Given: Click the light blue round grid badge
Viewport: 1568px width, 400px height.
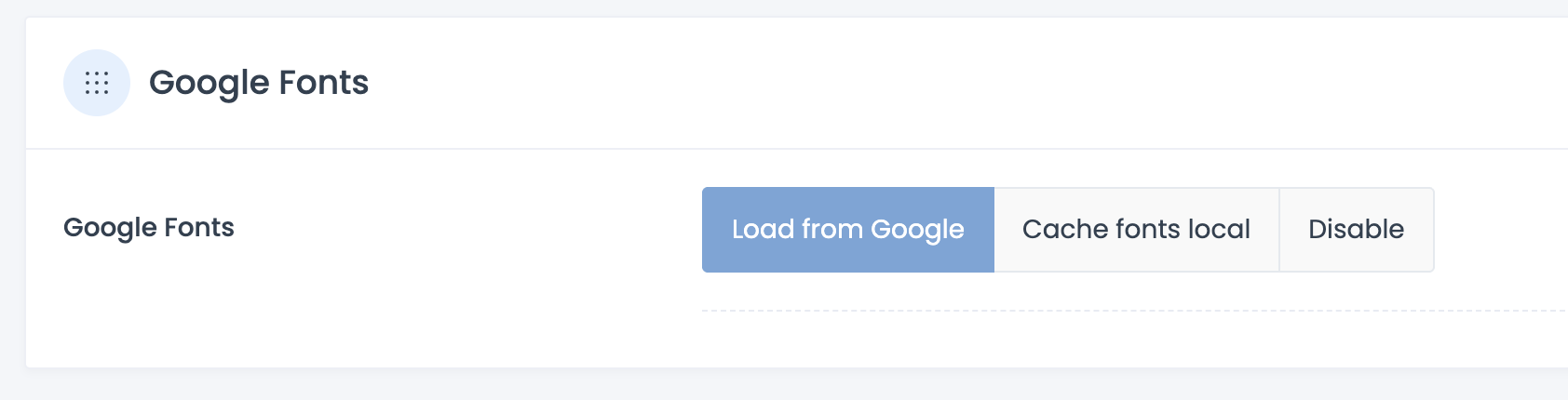Looking at the screenshot, I should (97, 83).
